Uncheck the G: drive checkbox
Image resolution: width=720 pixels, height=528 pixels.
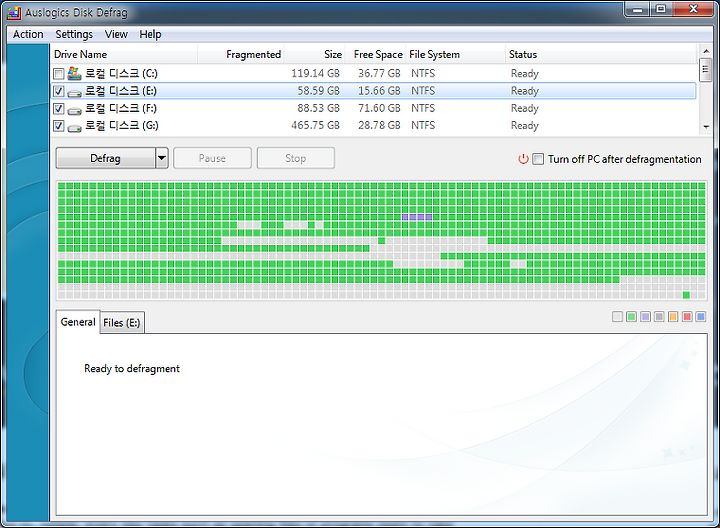[x=58, y=126]
